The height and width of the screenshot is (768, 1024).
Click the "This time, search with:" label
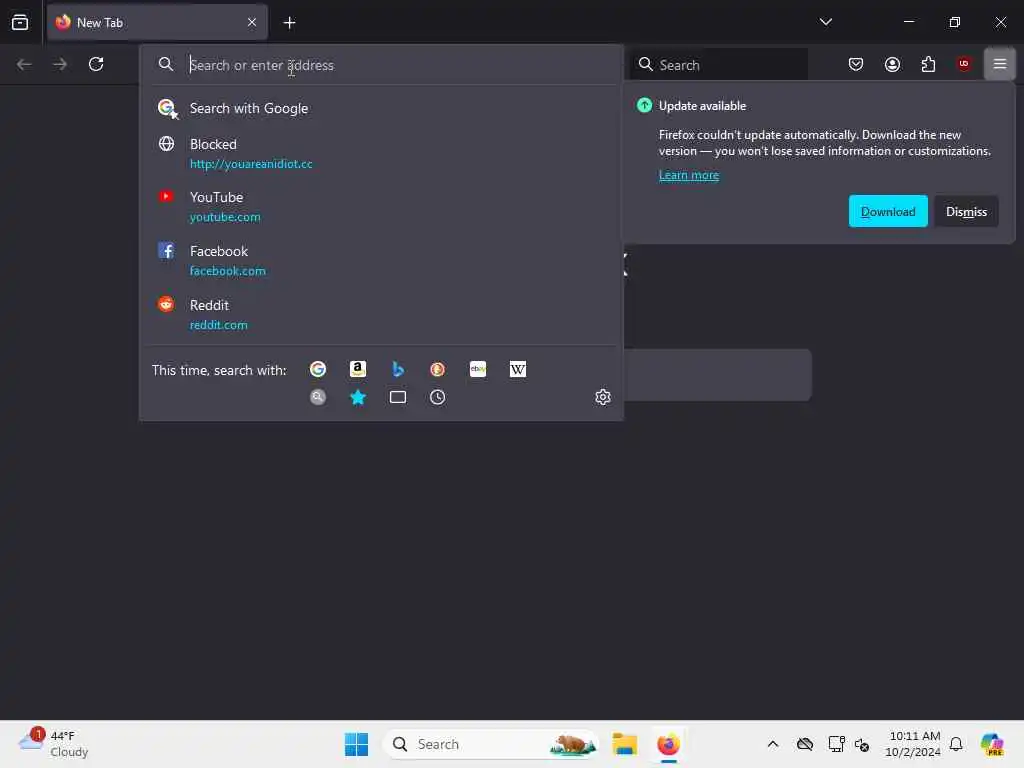pos(219,370)
